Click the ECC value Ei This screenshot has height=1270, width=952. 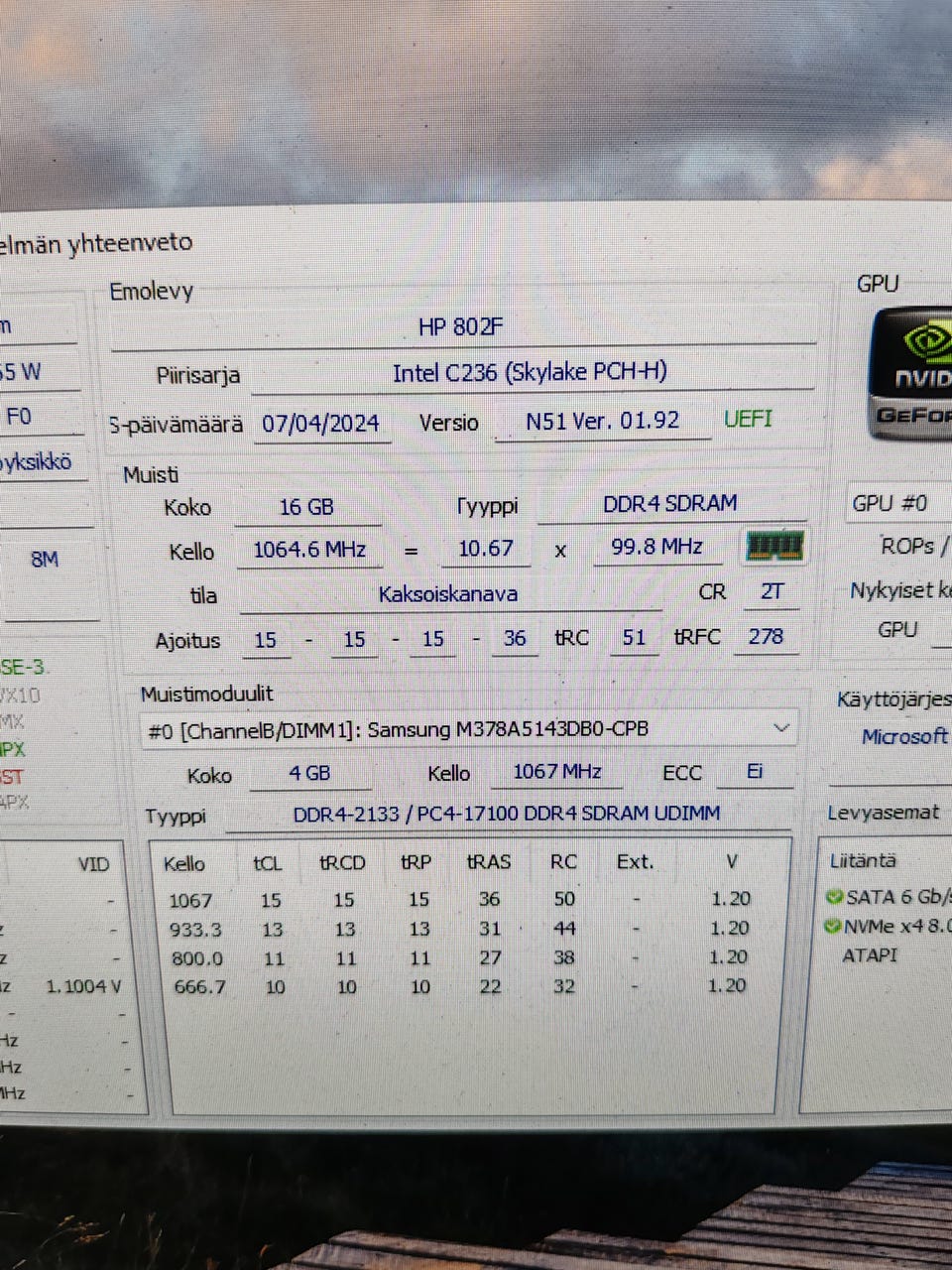pos(755,771)
